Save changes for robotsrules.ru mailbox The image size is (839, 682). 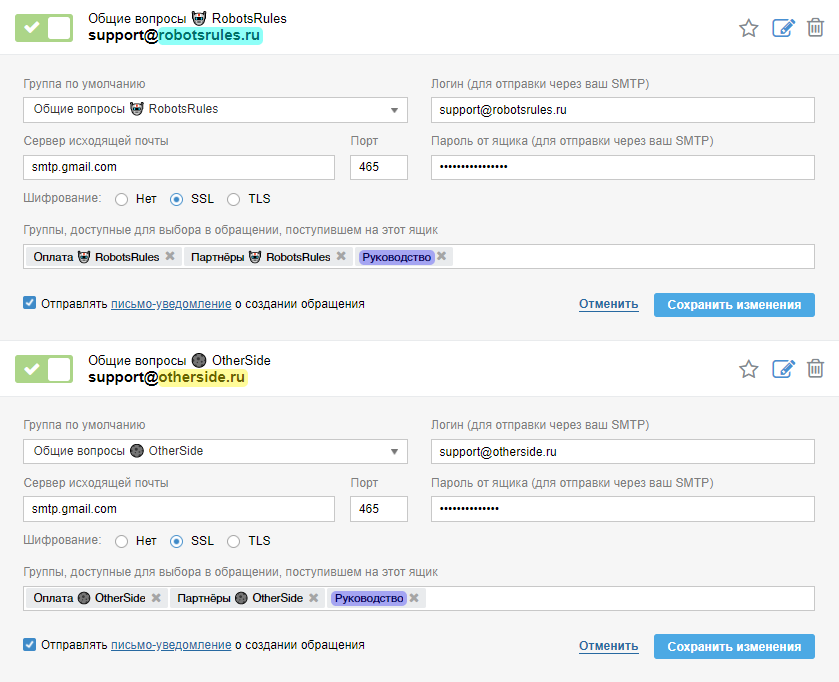tap(734, 305)
